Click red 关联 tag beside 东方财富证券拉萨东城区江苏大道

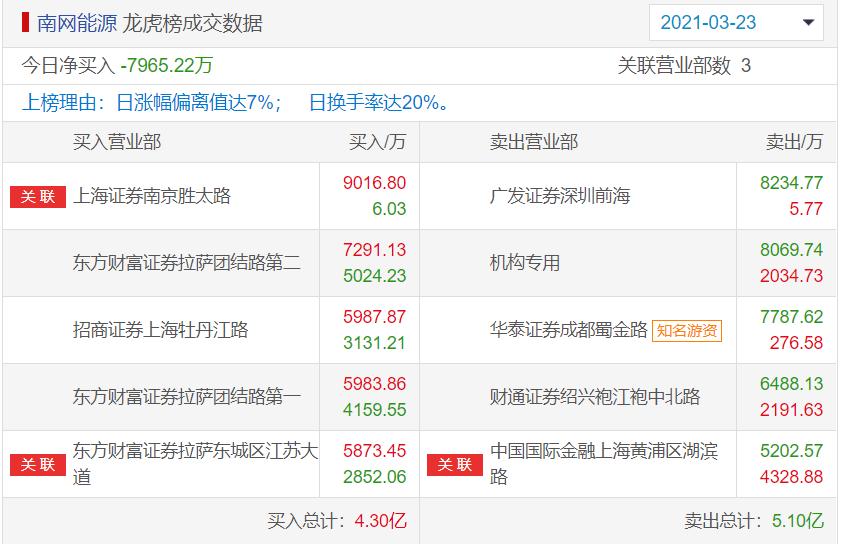(x=38, y=464)
